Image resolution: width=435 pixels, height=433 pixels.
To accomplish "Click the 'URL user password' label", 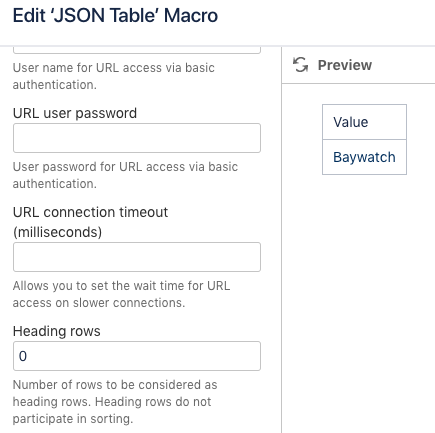I will (75, 113).
